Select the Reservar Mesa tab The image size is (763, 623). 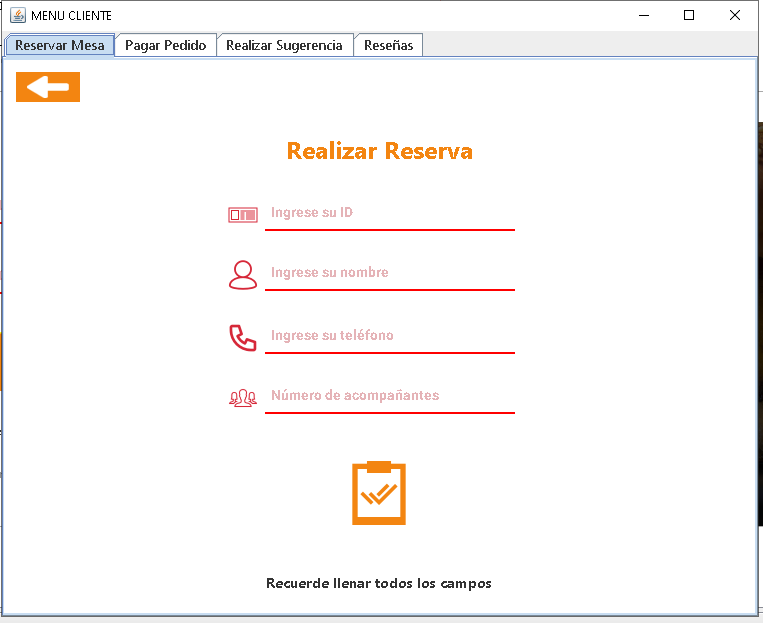click(60, 45)
